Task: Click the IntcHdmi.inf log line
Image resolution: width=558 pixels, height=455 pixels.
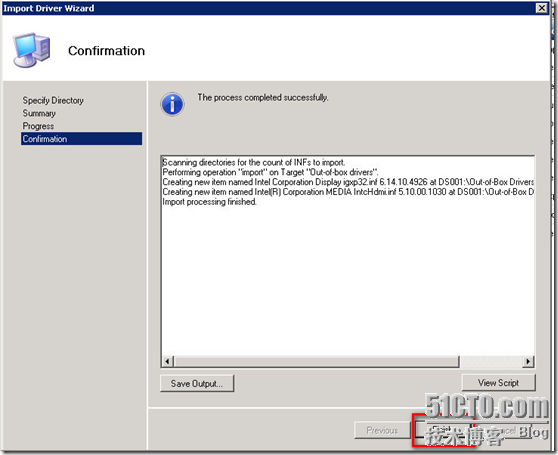Action: [x=348, y=192]
